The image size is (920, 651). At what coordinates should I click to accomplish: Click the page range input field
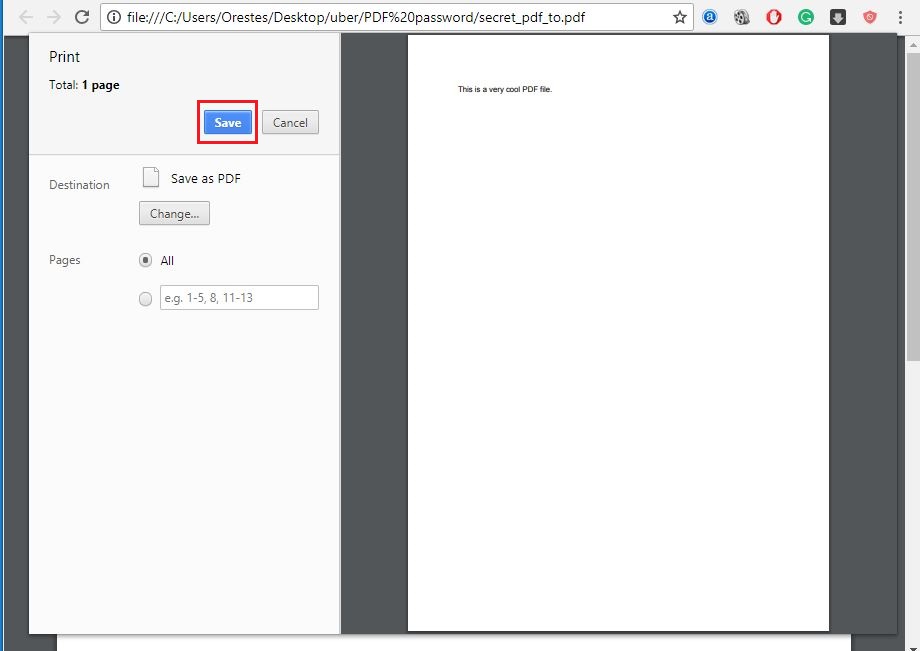[x=239, y=298]
